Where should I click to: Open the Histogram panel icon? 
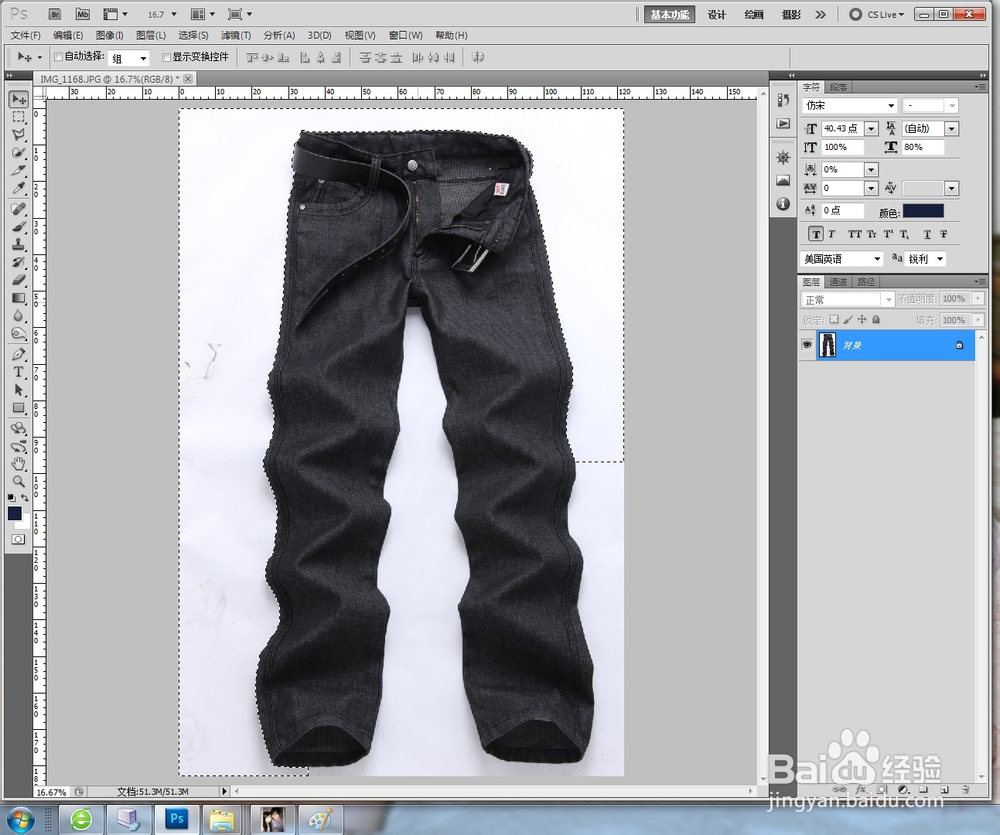[783, 181]
